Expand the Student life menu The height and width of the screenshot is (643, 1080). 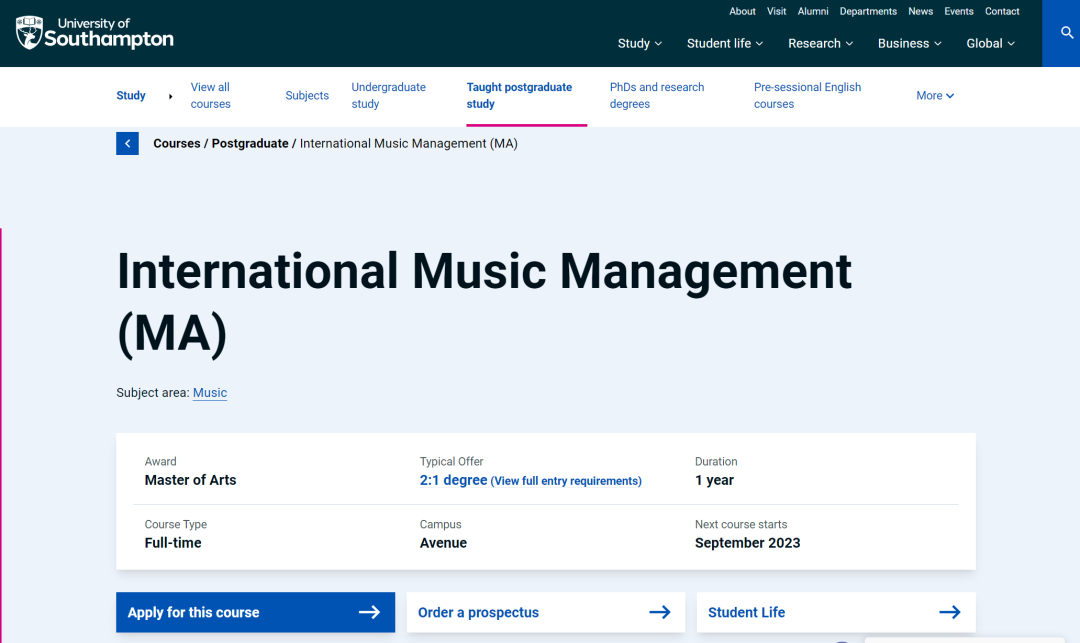725,43
